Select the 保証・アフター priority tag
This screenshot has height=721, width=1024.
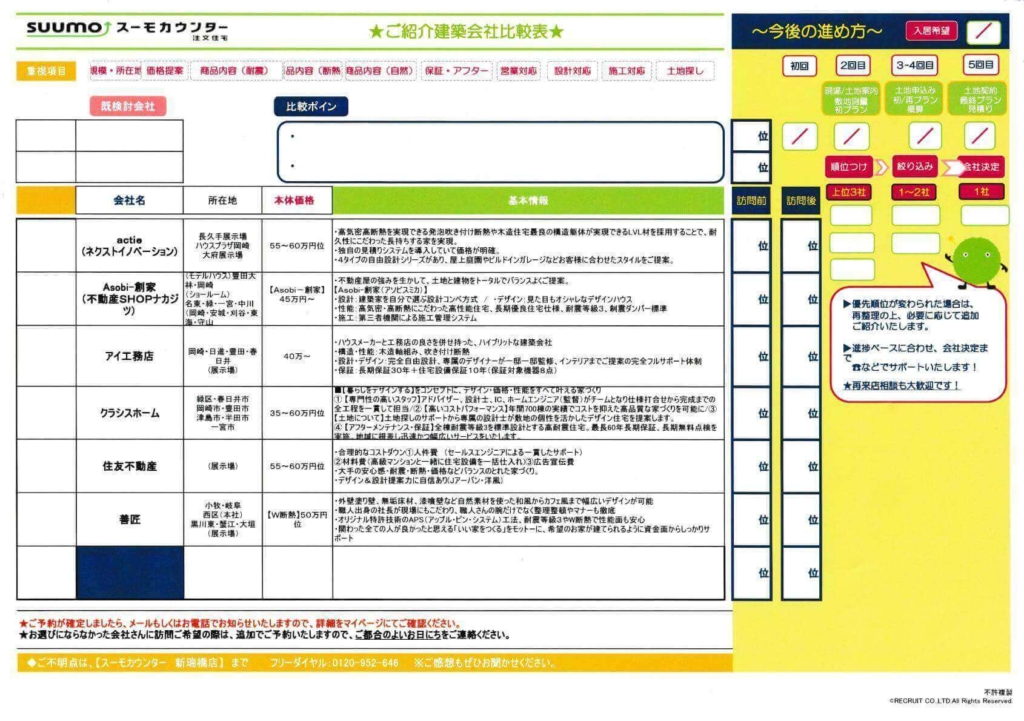[457, 71]
